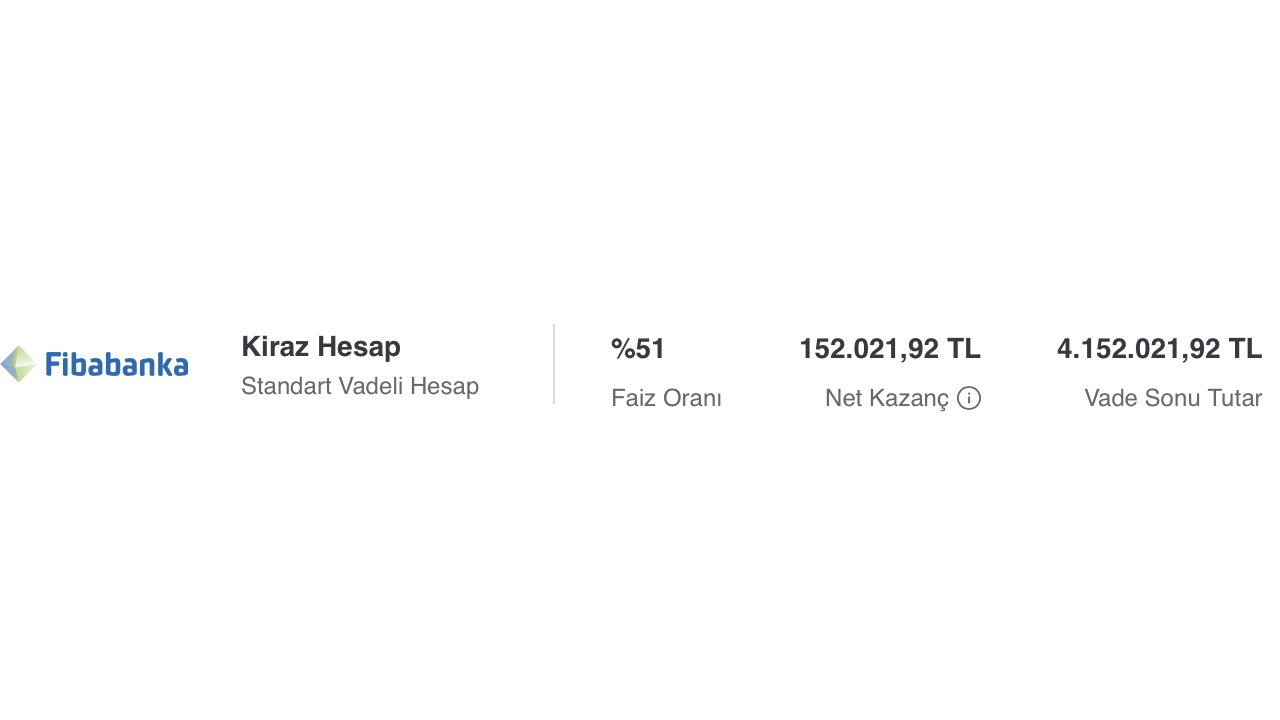Click the word Kiraz in the title
1280x720 pixels.
click(x=275, y=347)
